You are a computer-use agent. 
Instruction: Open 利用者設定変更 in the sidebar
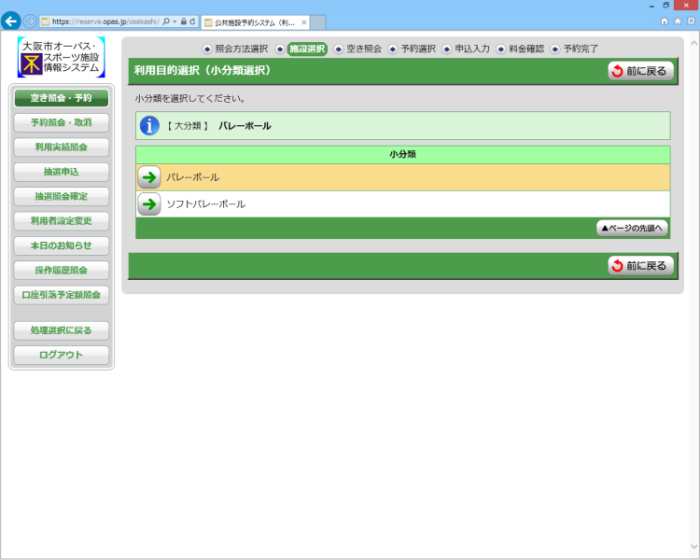[61, 221]
